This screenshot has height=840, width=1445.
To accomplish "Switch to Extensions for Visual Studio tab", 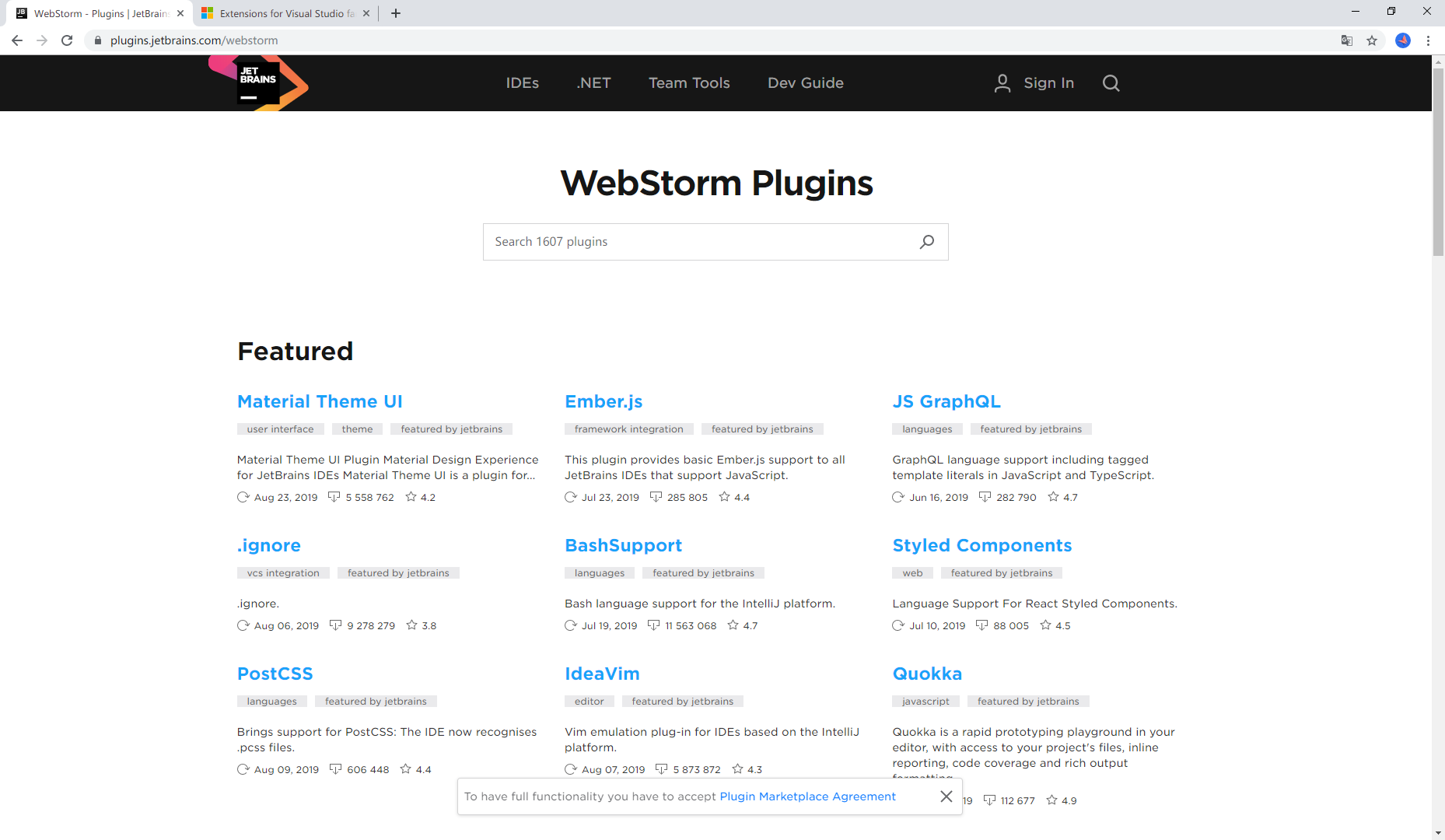I will click(x=285, y=13).
